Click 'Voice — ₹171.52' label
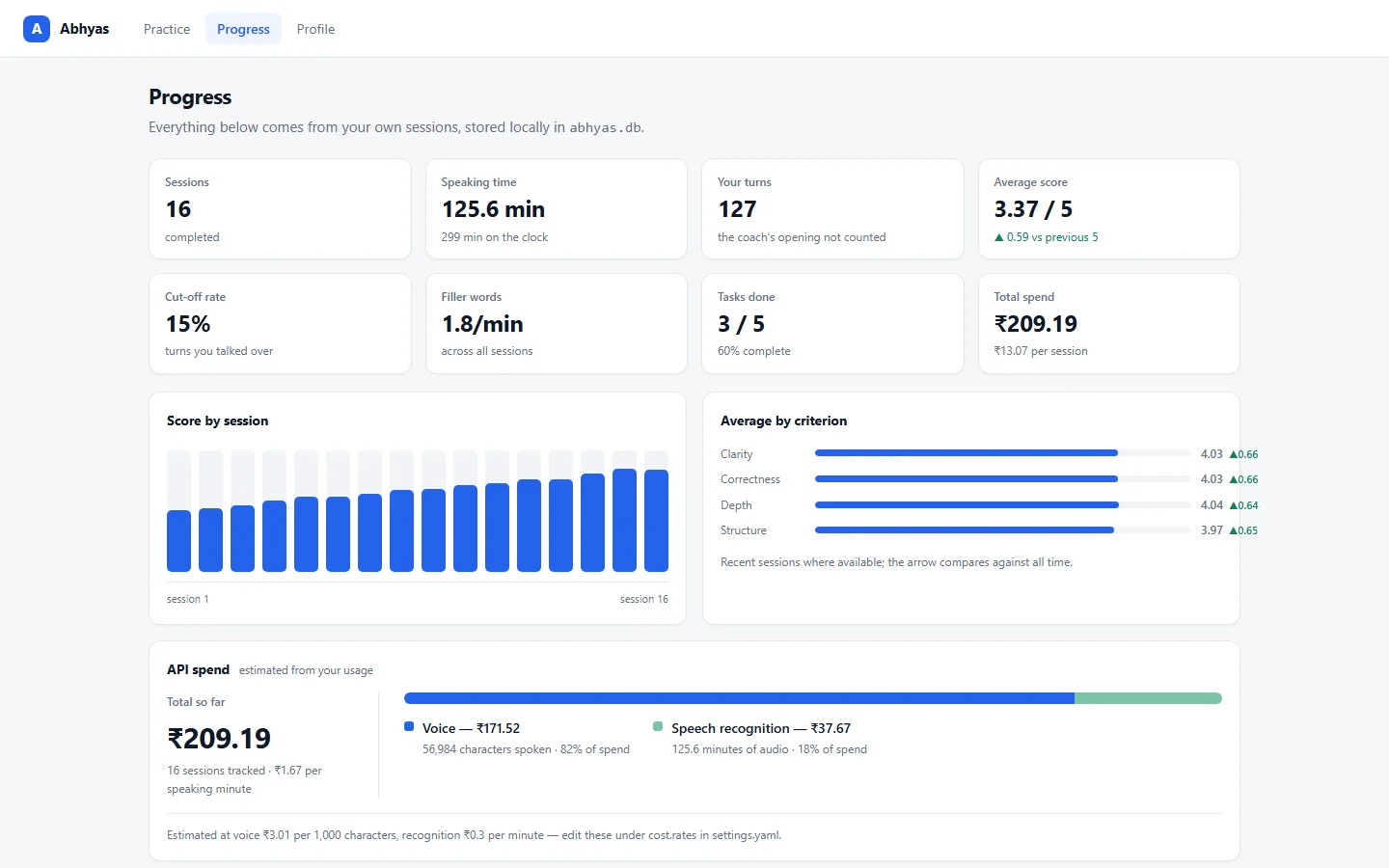1389x868 pixels. pyautogui.click(x=471, y=728)
